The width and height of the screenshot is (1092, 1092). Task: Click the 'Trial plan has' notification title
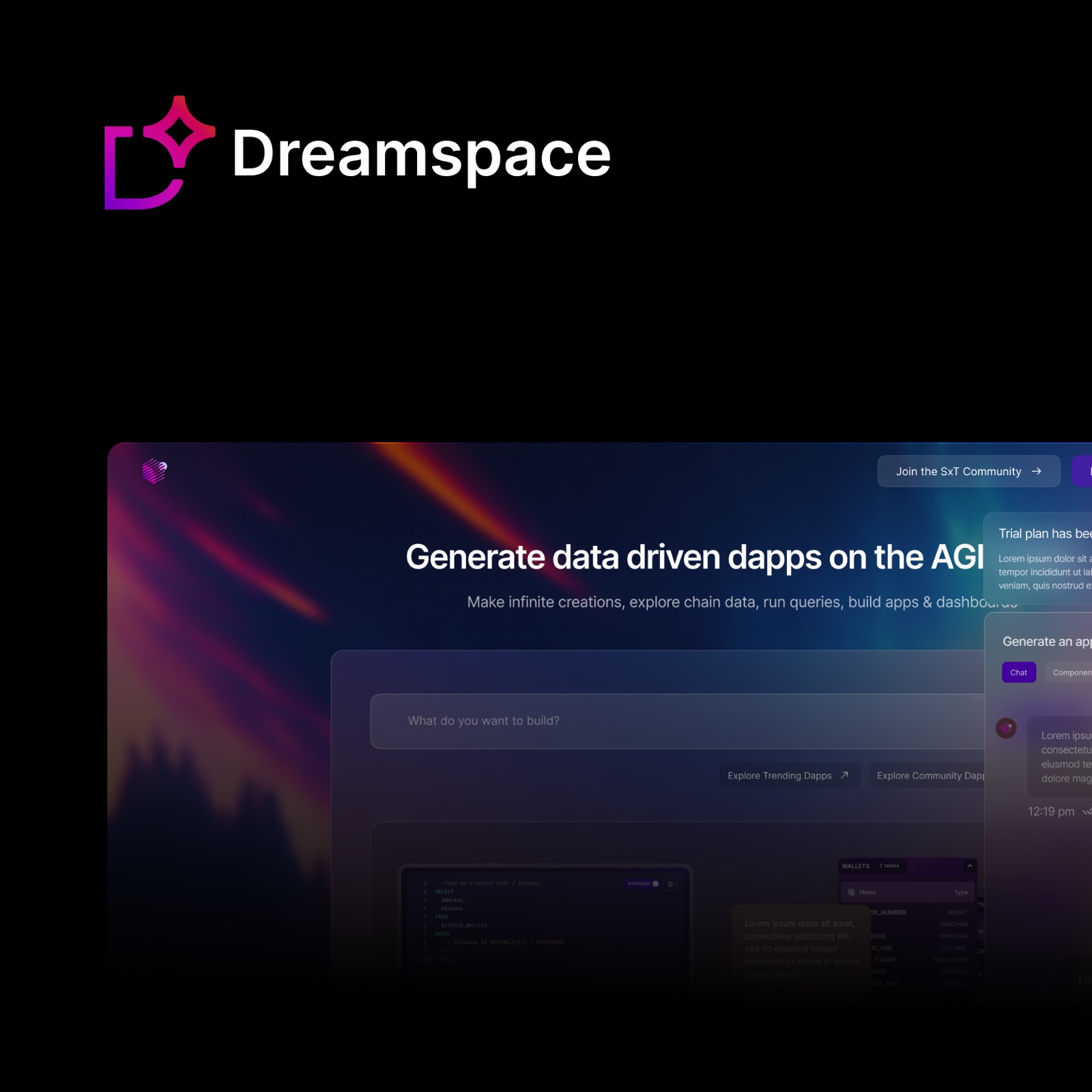tap(1045, 534)
